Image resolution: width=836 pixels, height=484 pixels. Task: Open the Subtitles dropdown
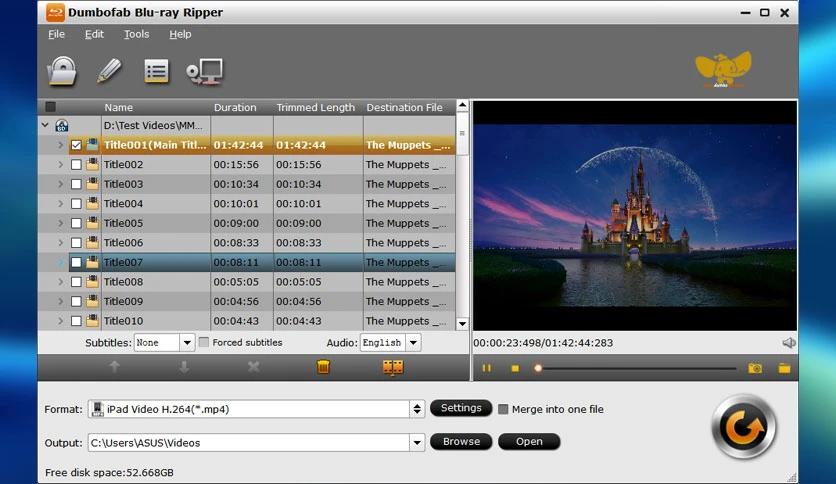(x=186, y=342)
